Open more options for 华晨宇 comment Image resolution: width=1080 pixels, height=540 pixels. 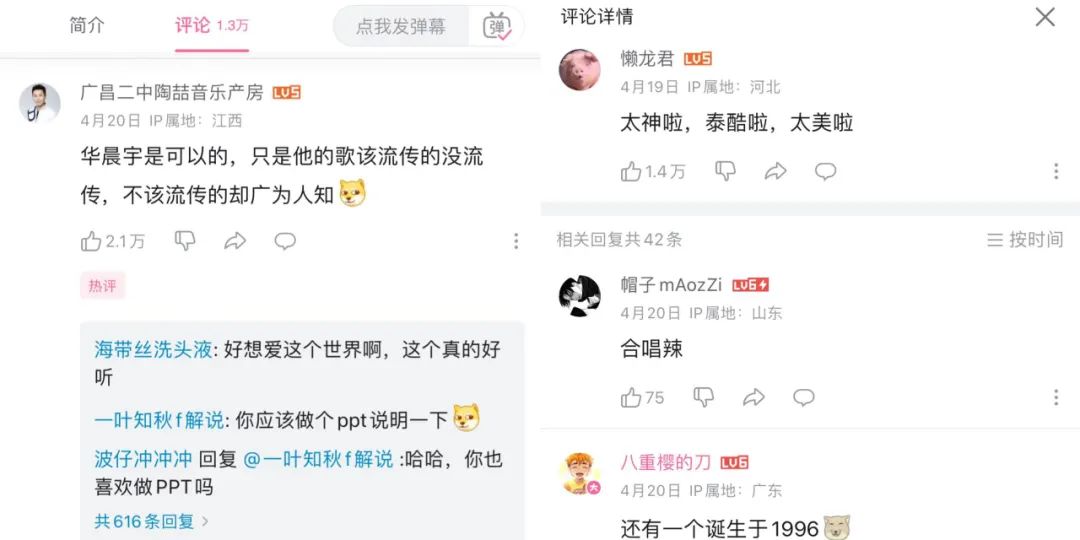pos(516,241)
